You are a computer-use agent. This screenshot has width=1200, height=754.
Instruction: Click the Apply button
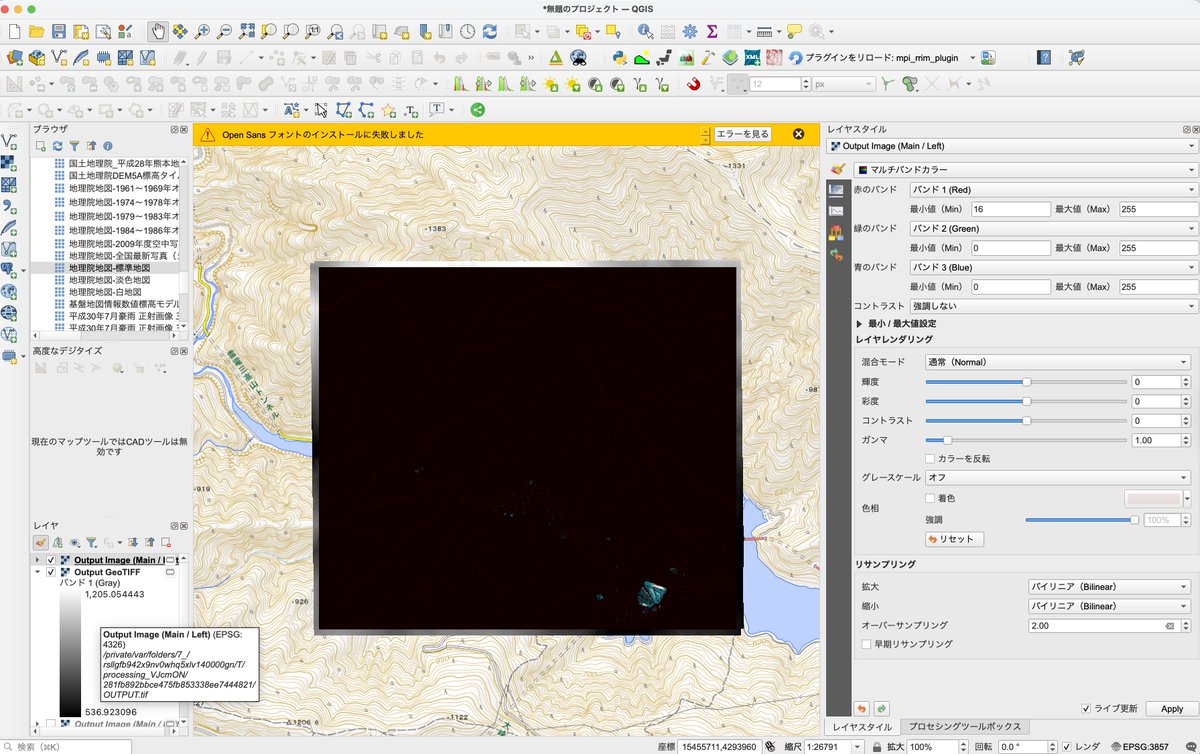[x=1171, y=708]
